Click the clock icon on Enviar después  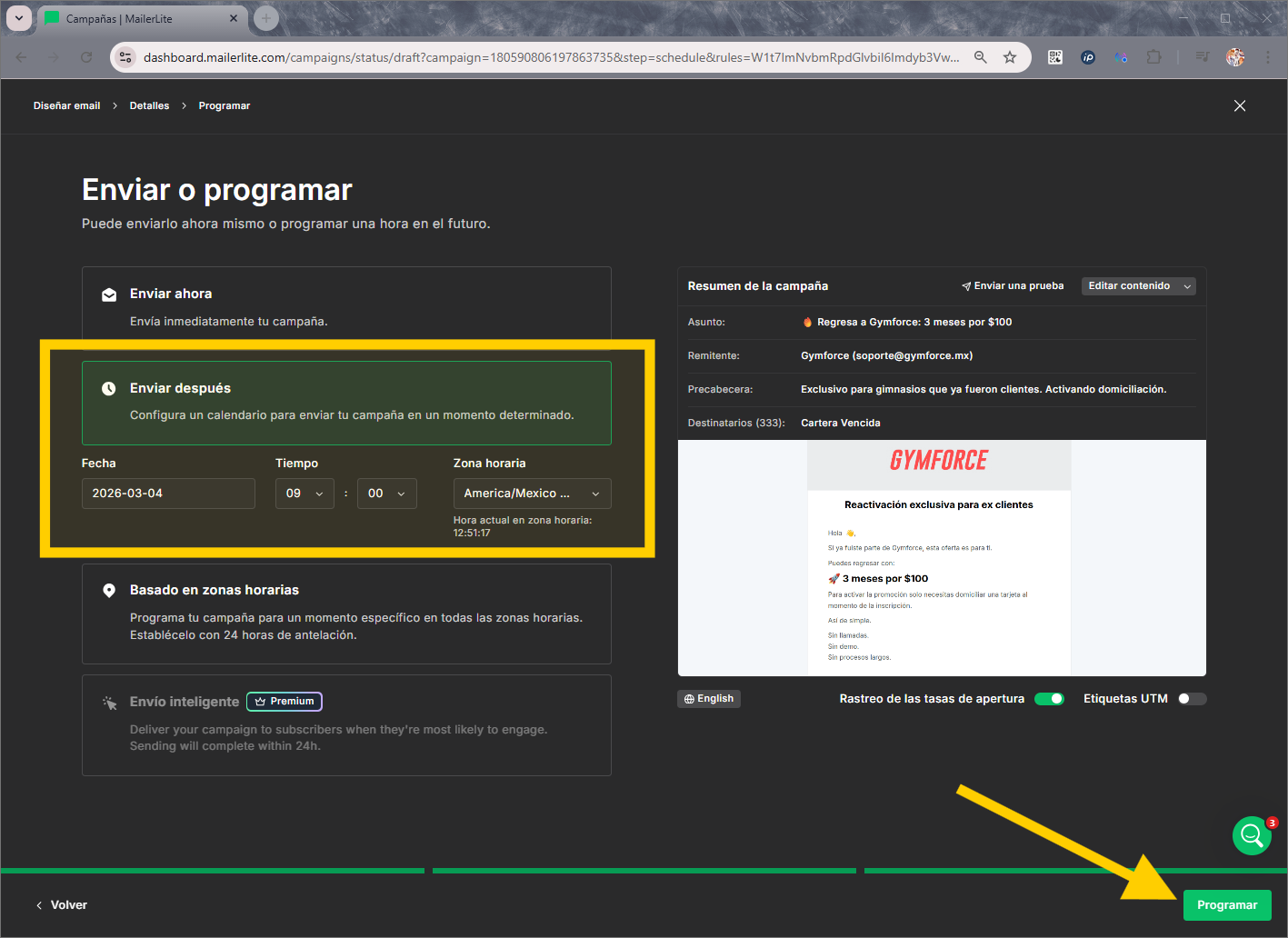click(109, 387)
